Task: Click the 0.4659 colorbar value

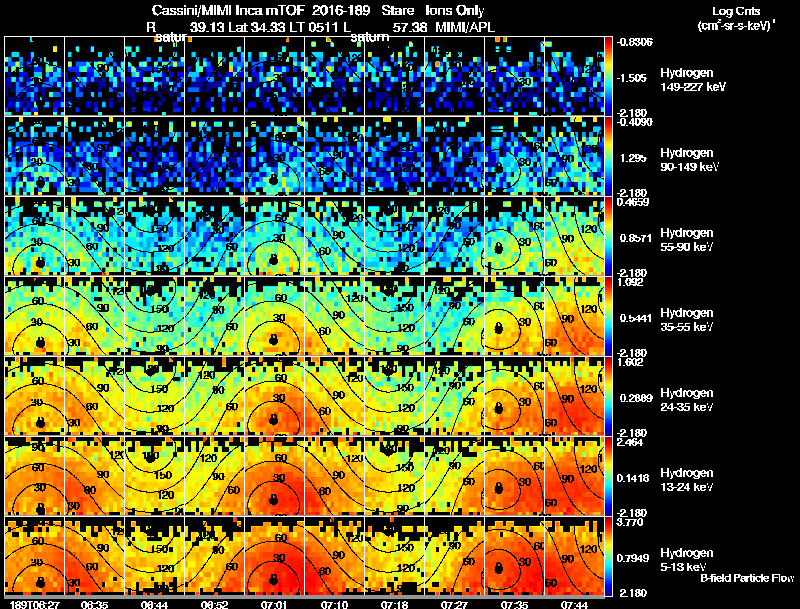Action: 633,202
